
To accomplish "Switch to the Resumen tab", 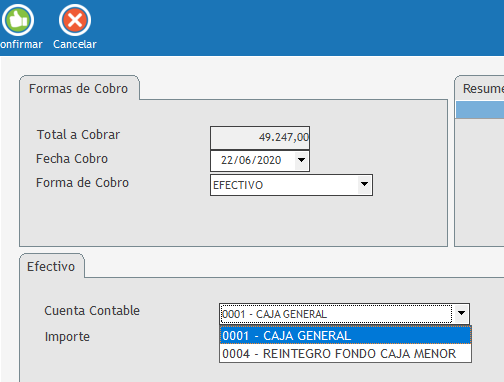I will 481,88.
